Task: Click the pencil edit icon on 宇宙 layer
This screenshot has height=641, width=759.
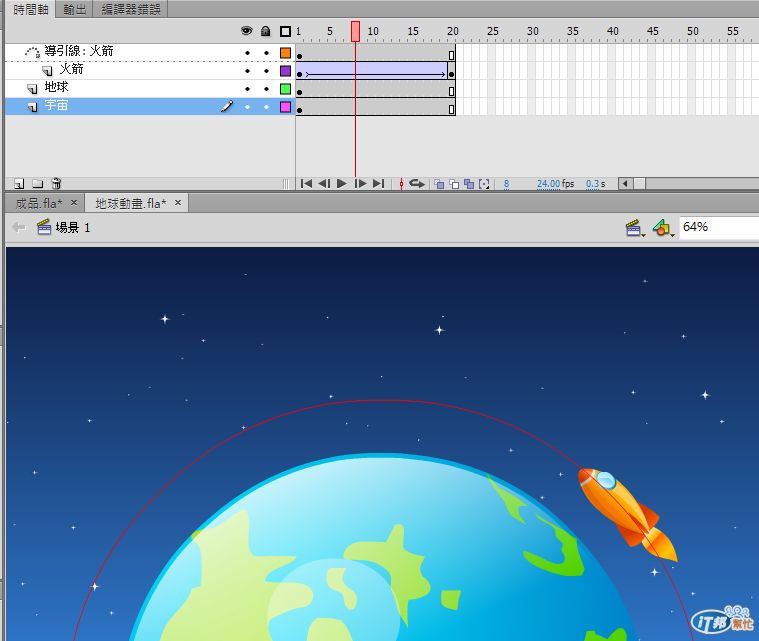Action: (x=227, y=106)
